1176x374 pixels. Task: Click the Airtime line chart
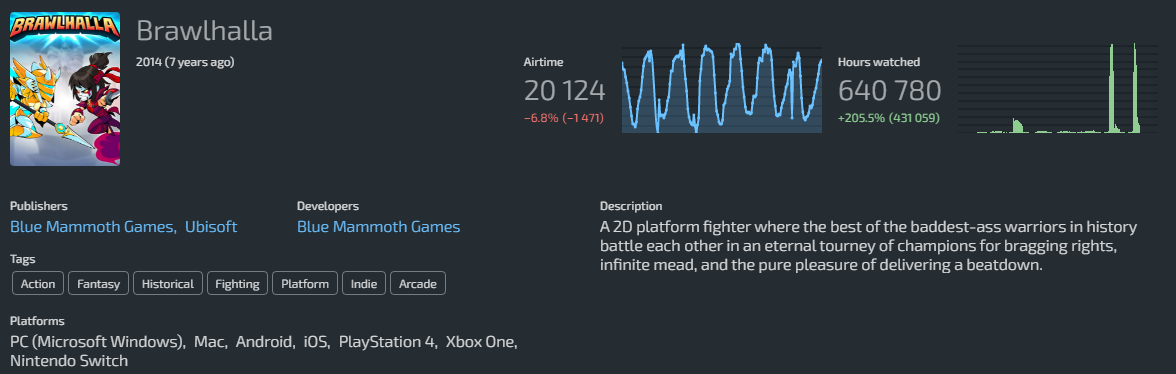coord(722,88)
